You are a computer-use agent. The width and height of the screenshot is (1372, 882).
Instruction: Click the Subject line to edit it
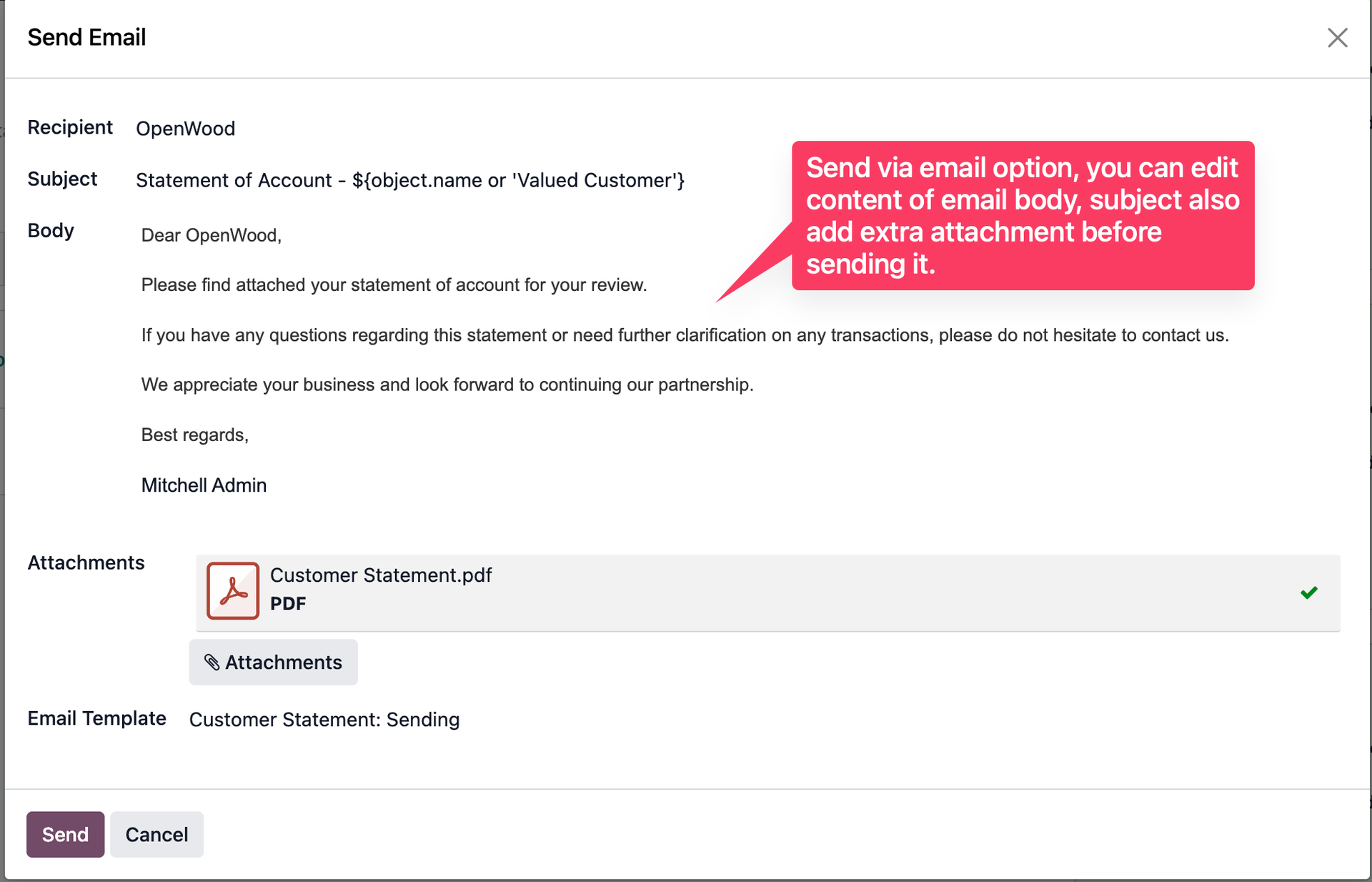click(410, 180)
